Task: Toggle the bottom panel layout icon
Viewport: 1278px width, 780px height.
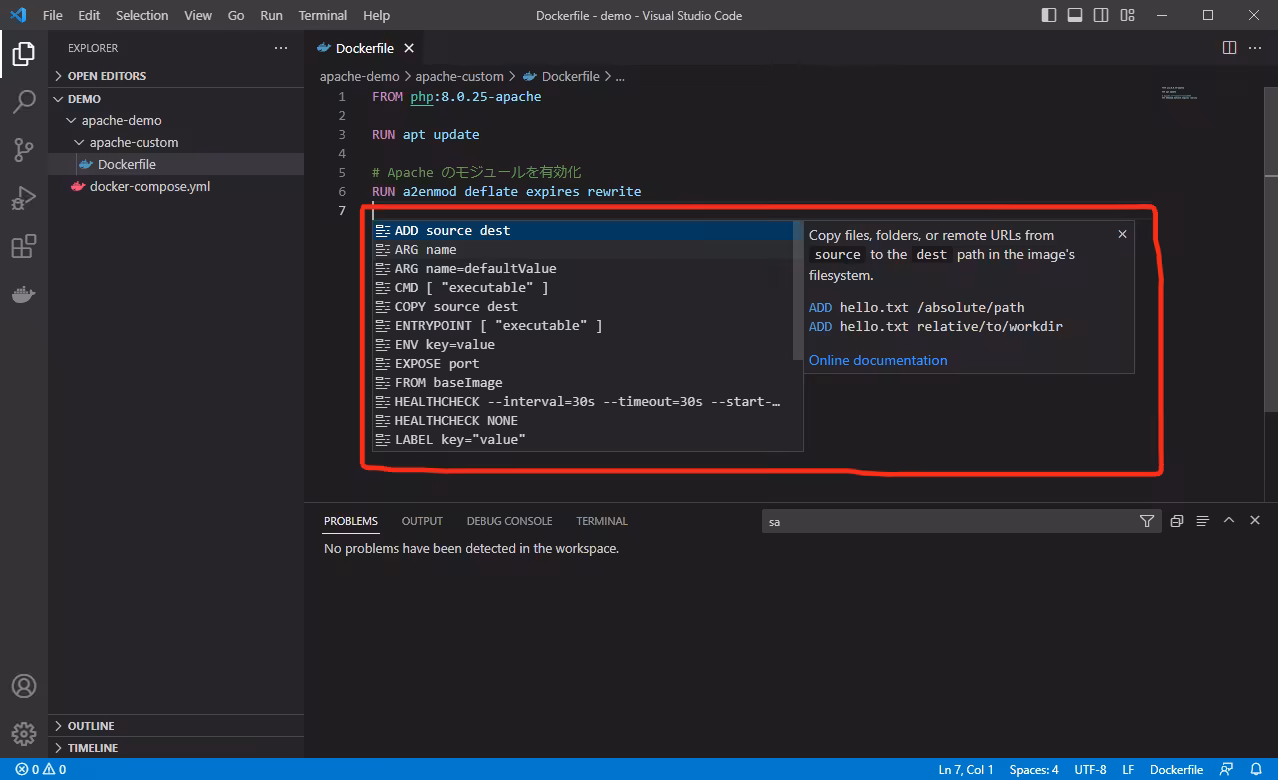Action: point(1075,15)
